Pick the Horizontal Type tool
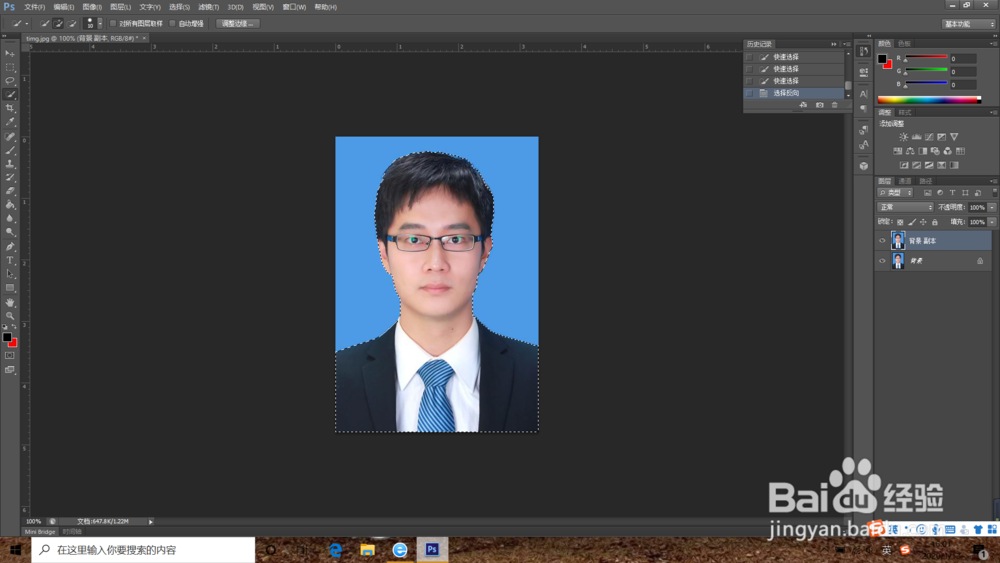The height and width of the screenshot is (563, 1000). [10, 260]
